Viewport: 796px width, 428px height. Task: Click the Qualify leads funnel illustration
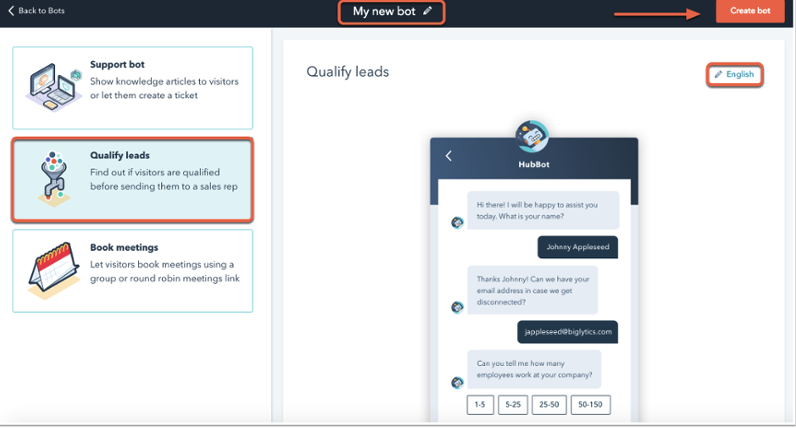point(54,179)
